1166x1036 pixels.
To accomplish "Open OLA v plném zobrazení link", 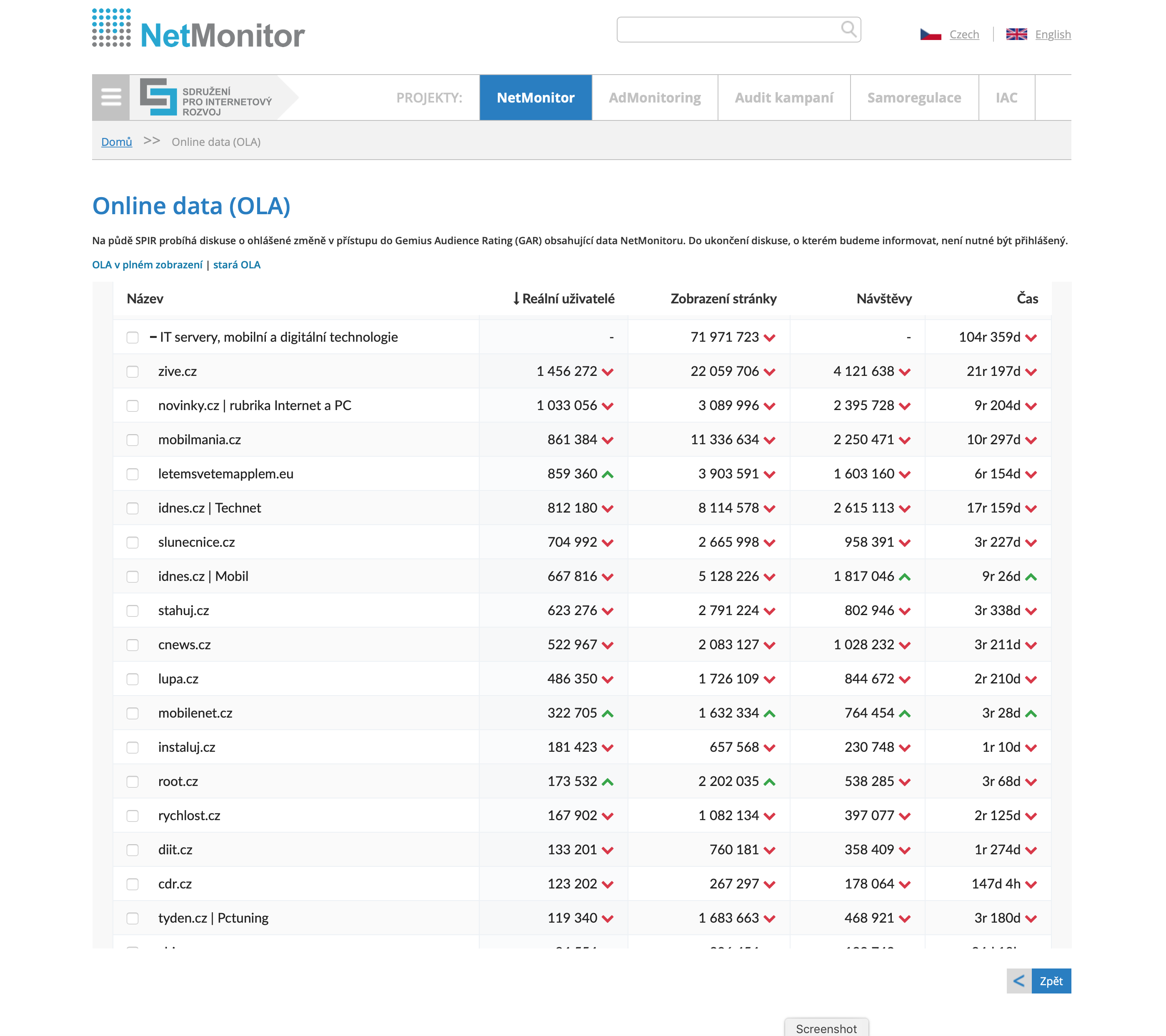I will 147,265.
